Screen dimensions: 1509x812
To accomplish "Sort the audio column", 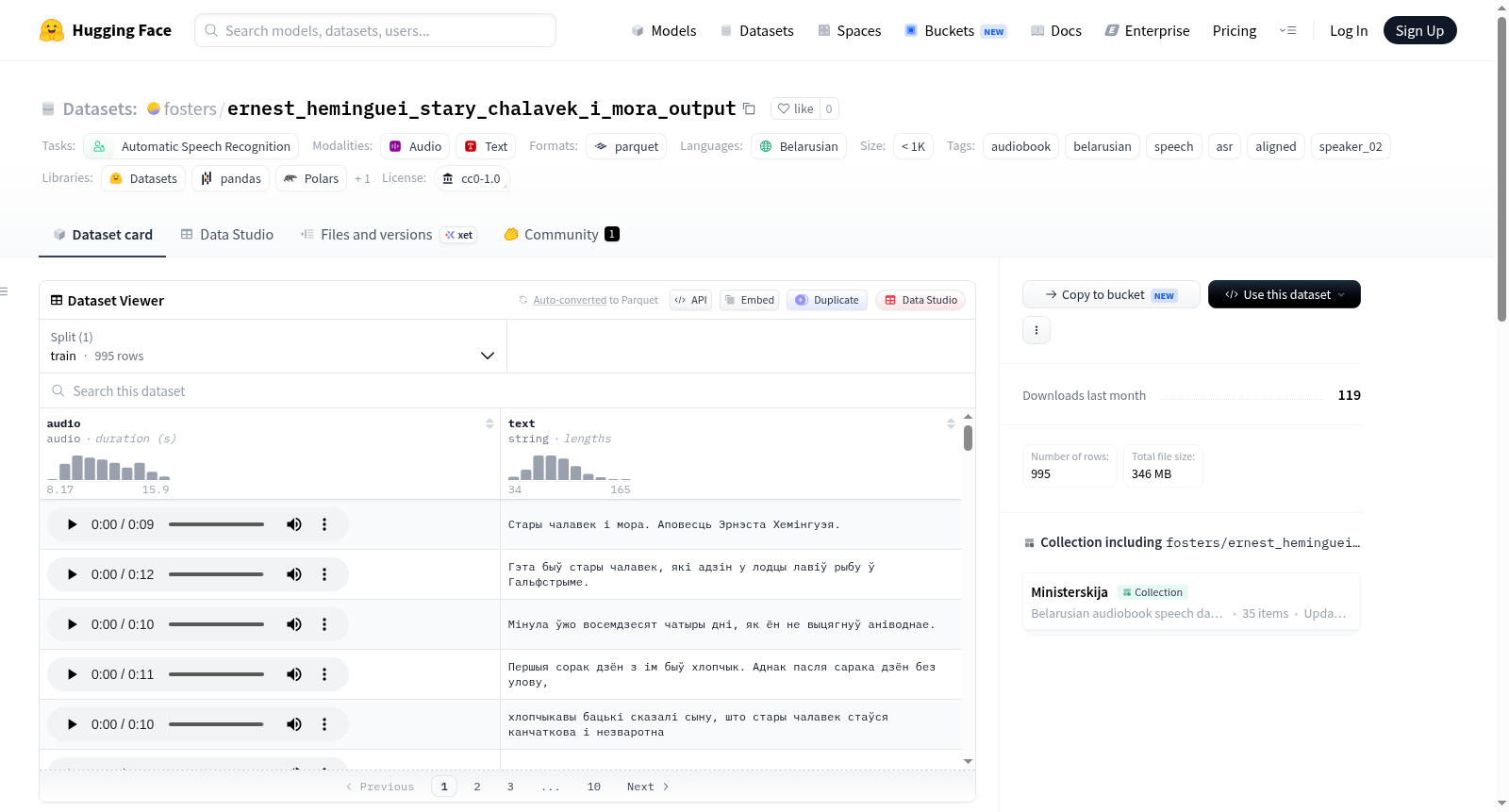I will [x=489, y=423].
